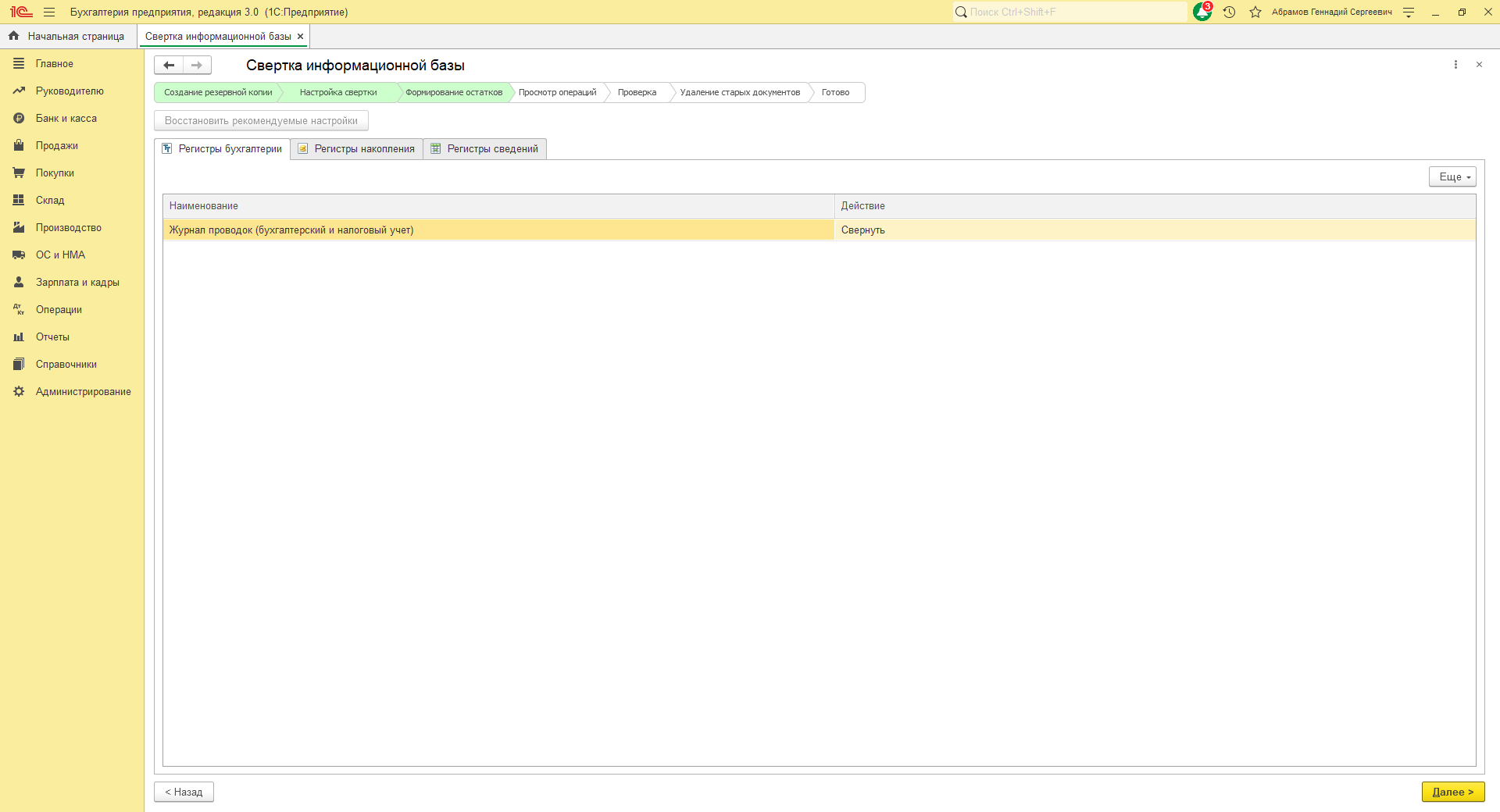
Task: Open the service settings lines icon
Action: coord(1409,12)
